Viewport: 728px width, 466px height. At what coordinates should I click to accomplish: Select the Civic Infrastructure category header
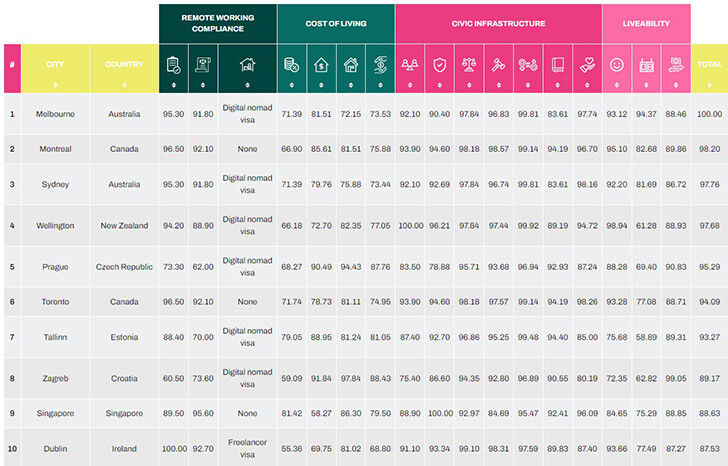tap(498, 22)
